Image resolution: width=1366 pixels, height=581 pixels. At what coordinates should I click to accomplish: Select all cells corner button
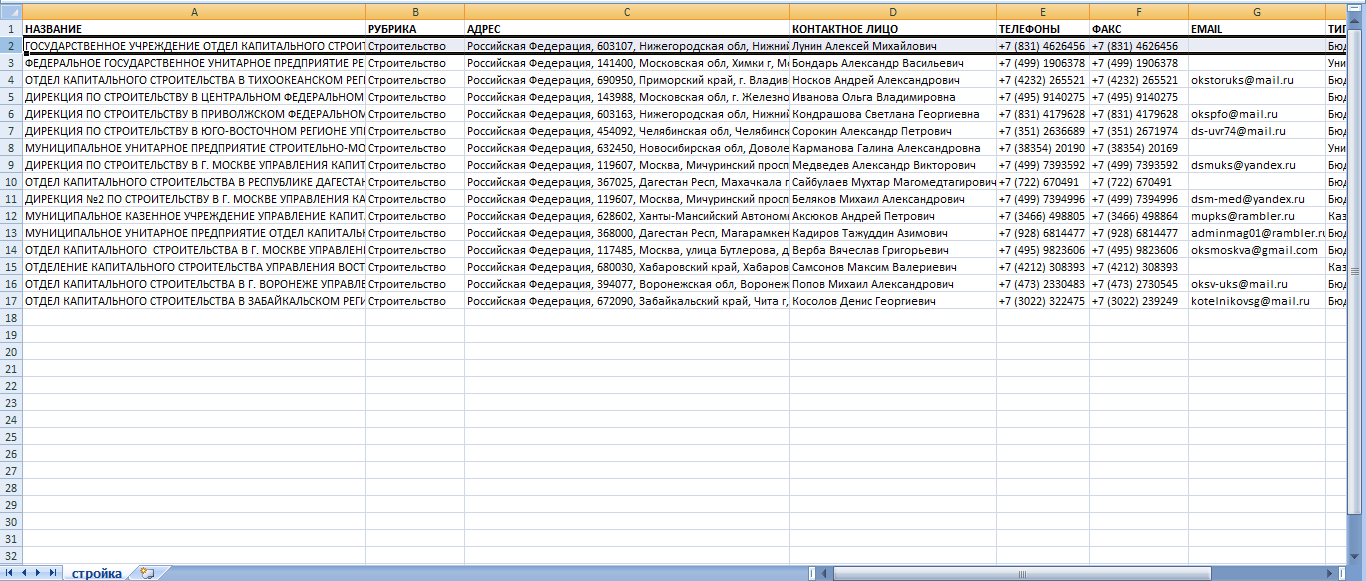pyautogui.click(x=11, y=12)
